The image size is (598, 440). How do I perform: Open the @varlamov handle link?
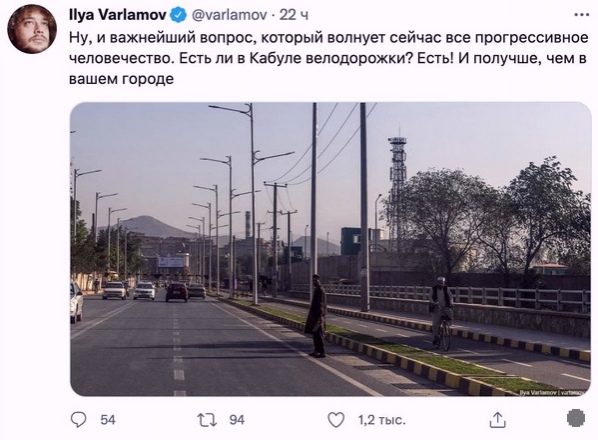click(x=228, y=15)
